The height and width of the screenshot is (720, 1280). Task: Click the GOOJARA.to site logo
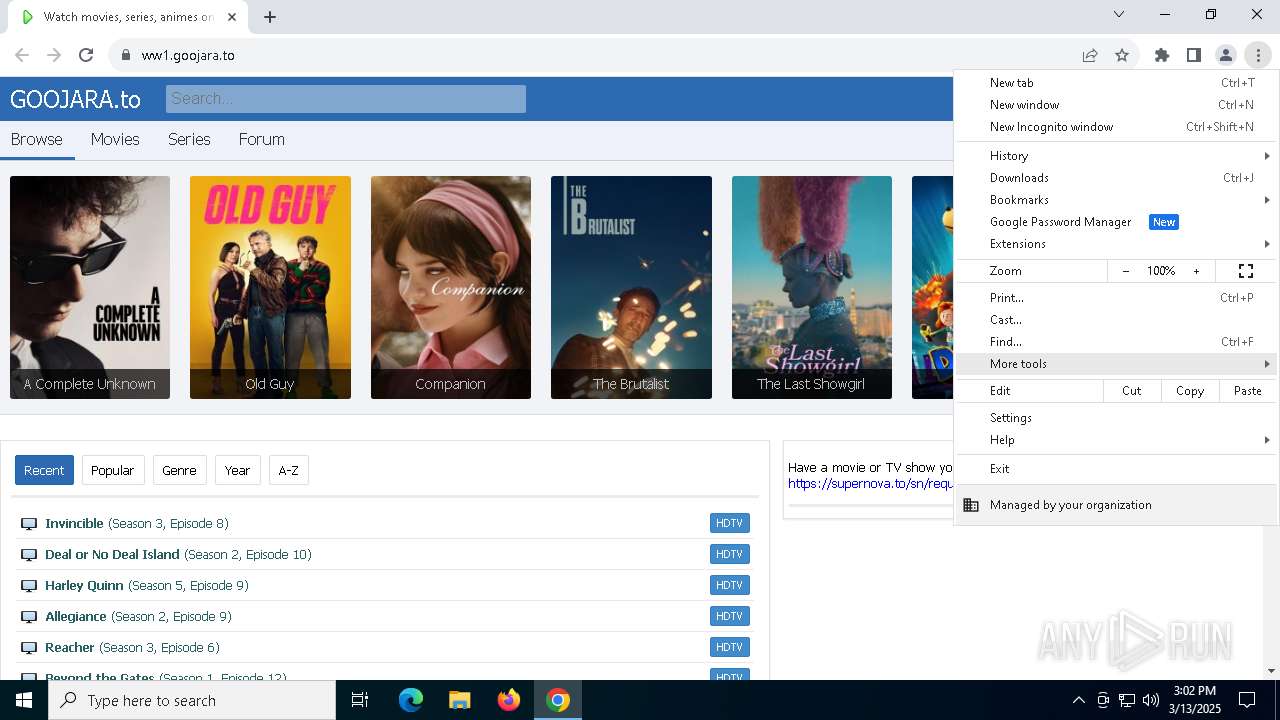(75, 99)
